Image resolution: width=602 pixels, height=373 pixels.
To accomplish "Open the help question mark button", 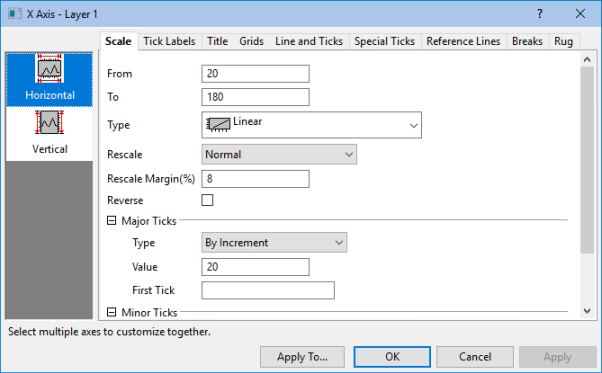I will (x=540, y=14).
